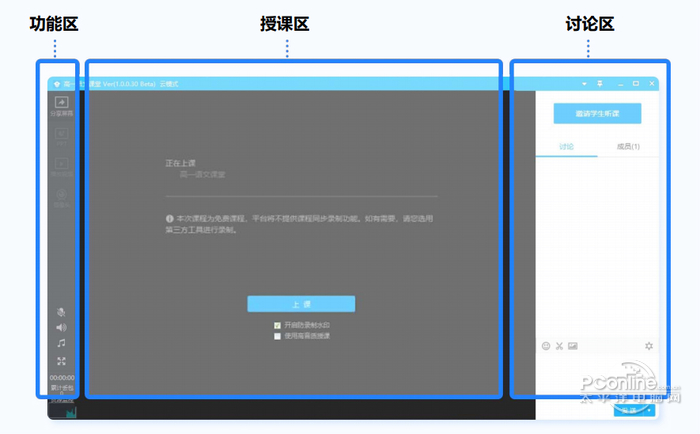Click the 云模式 text in the title bar

point(169,84)
